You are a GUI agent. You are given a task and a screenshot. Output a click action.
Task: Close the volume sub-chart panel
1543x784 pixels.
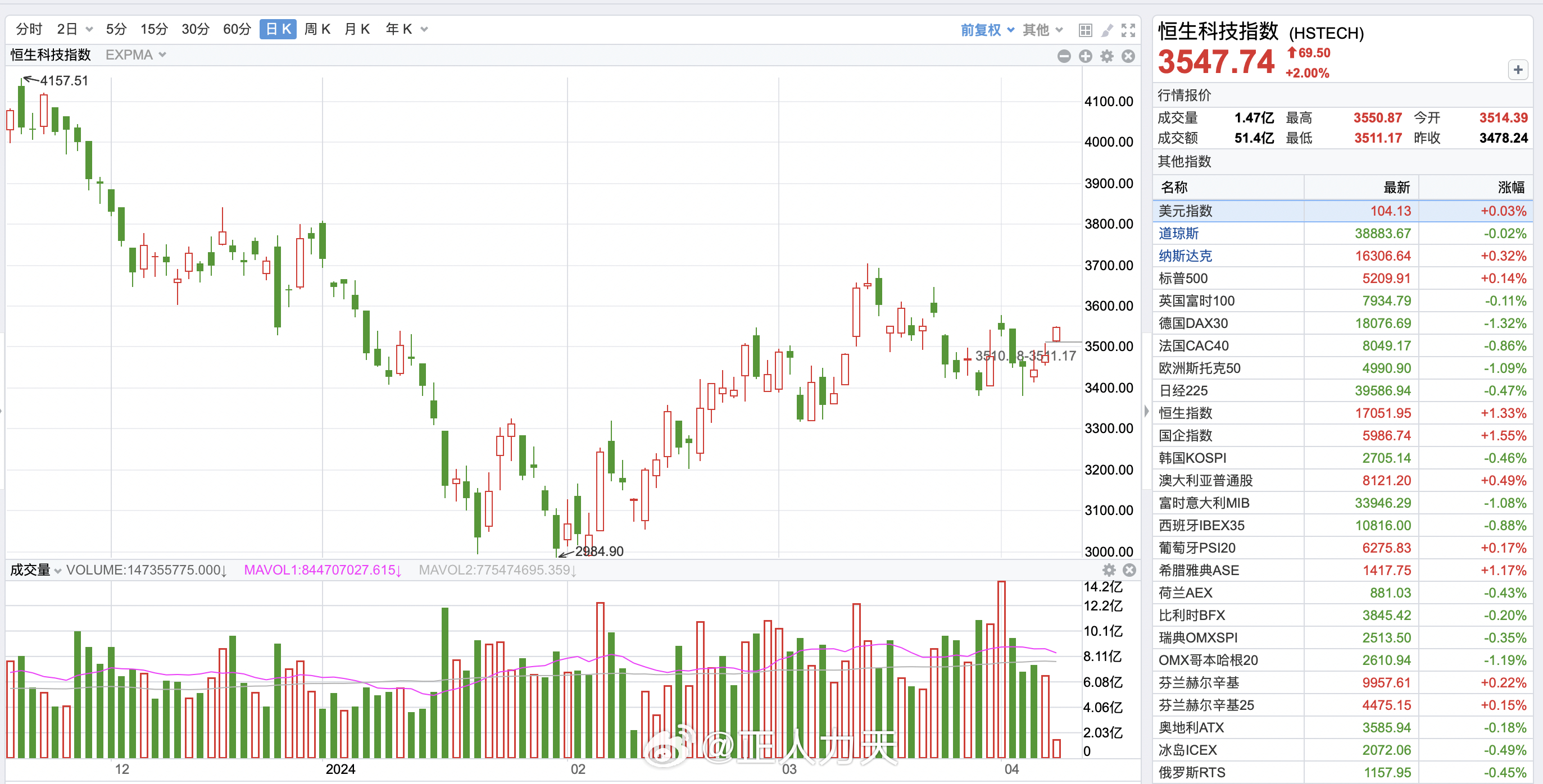[x=1129, y=569]
